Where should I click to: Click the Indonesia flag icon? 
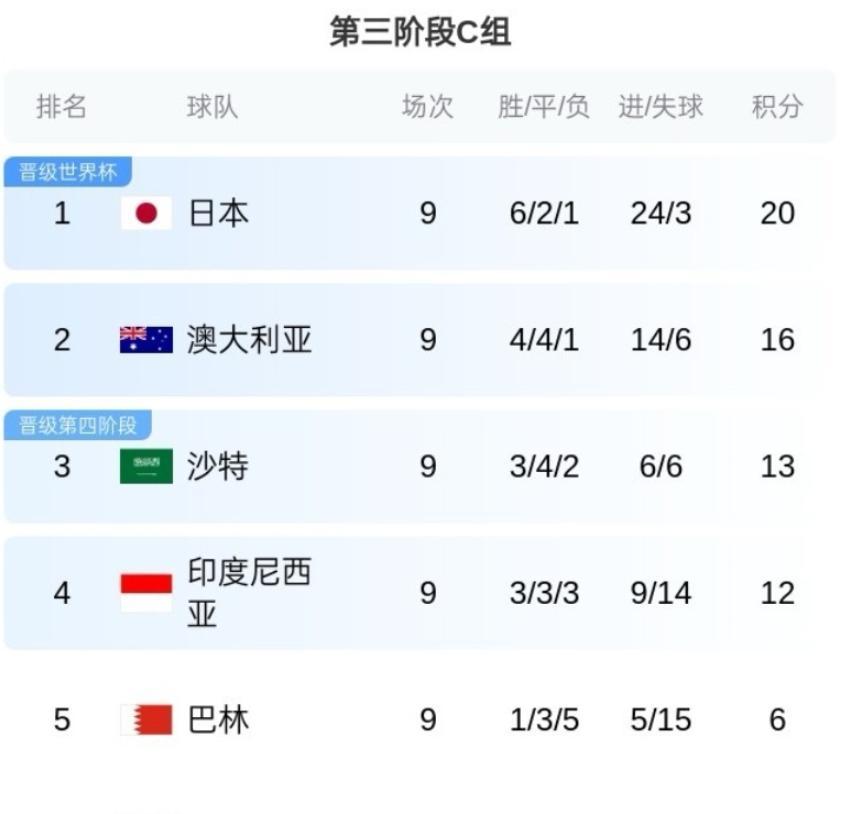click(146, 593)
